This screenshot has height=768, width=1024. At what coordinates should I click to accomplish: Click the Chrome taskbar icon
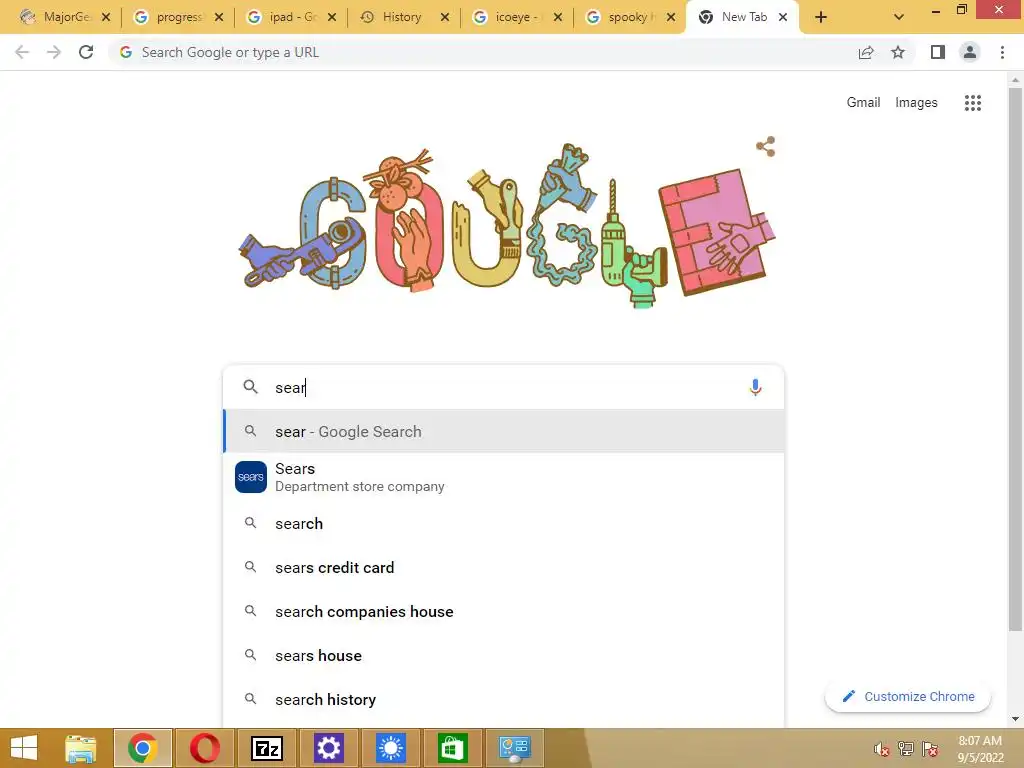pos(143,748)
